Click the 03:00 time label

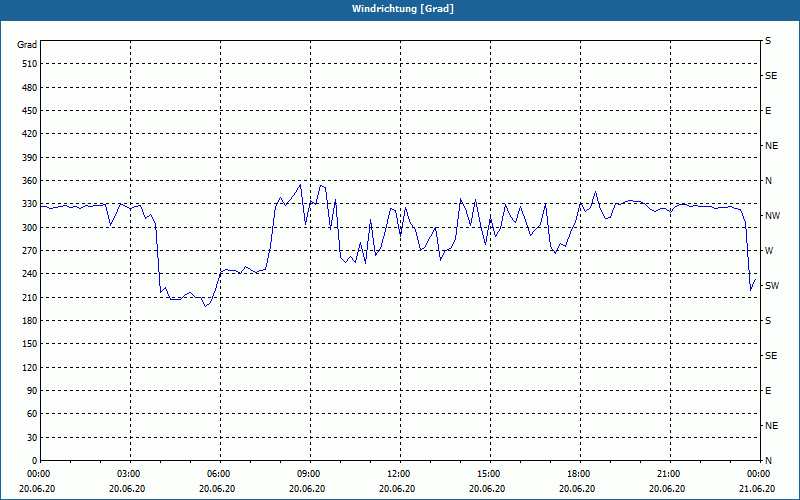coord(129,473)
